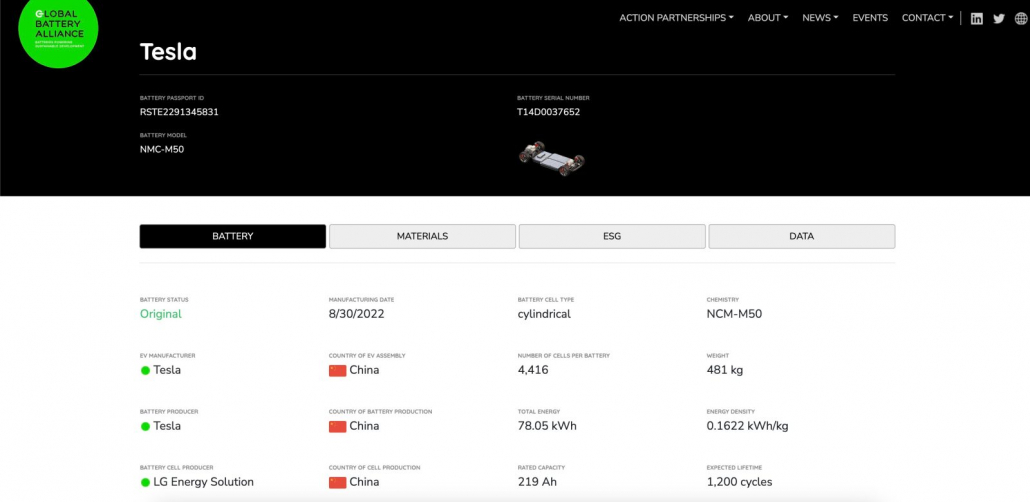
Task: Click the battery chassis thumbnail image
Action: click(552, 158)
